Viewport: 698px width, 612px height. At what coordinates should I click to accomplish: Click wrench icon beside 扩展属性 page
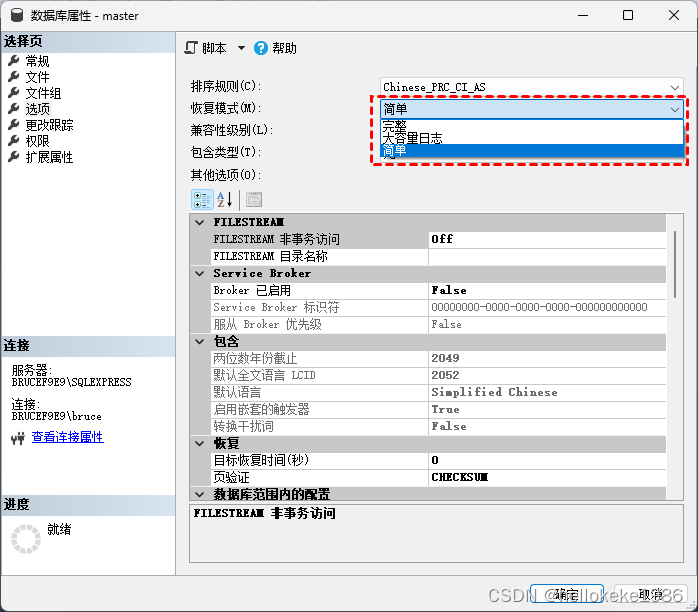pos(14,156)
